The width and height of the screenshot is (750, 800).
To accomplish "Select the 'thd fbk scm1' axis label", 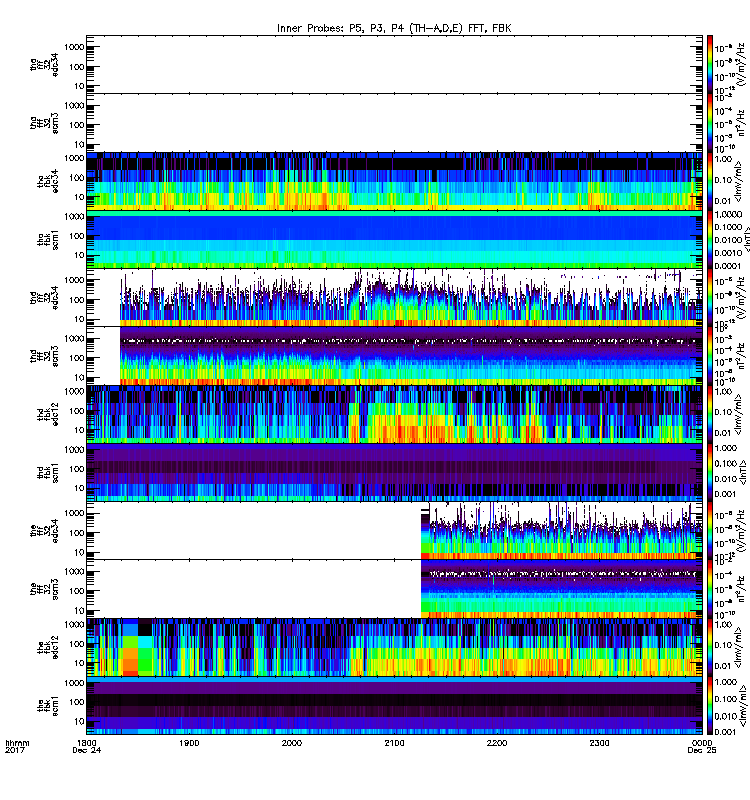I will [48, 472].
